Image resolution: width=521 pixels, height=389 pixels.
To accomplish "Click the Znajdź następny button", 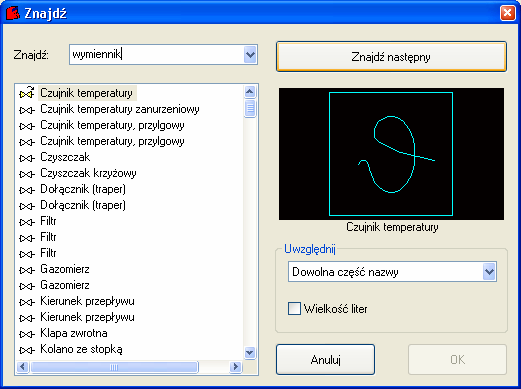I will point(391,57).
